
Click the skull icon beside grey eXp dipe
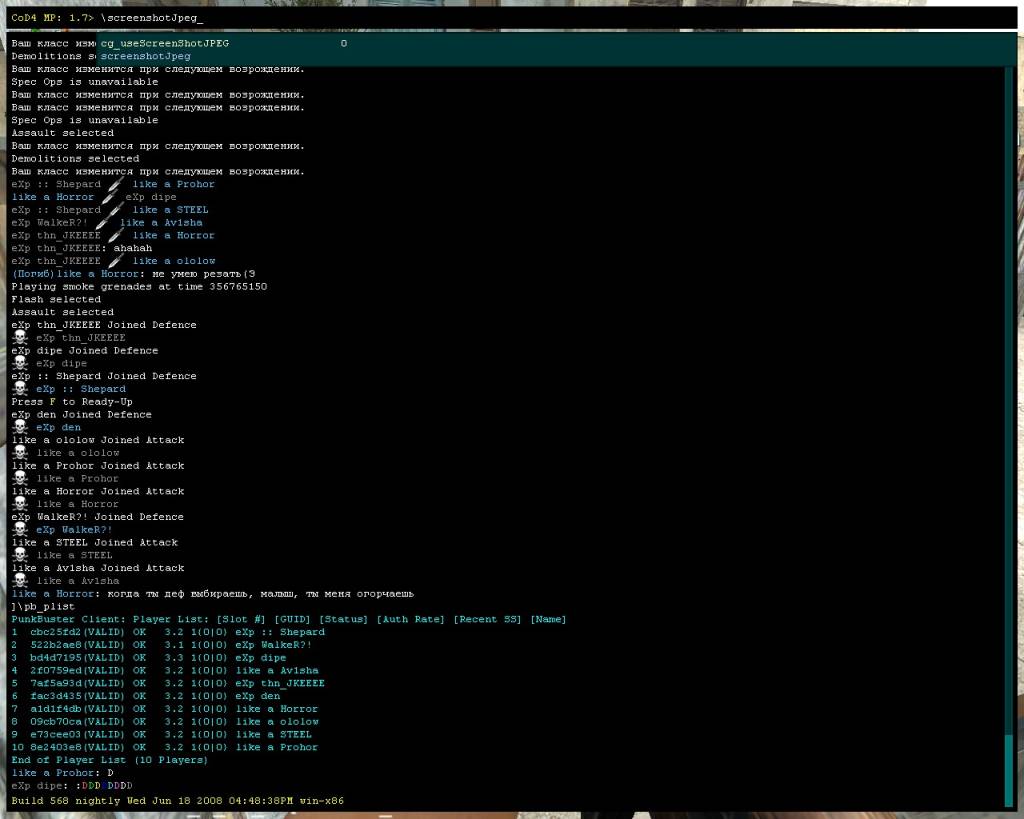pos(20,363)
